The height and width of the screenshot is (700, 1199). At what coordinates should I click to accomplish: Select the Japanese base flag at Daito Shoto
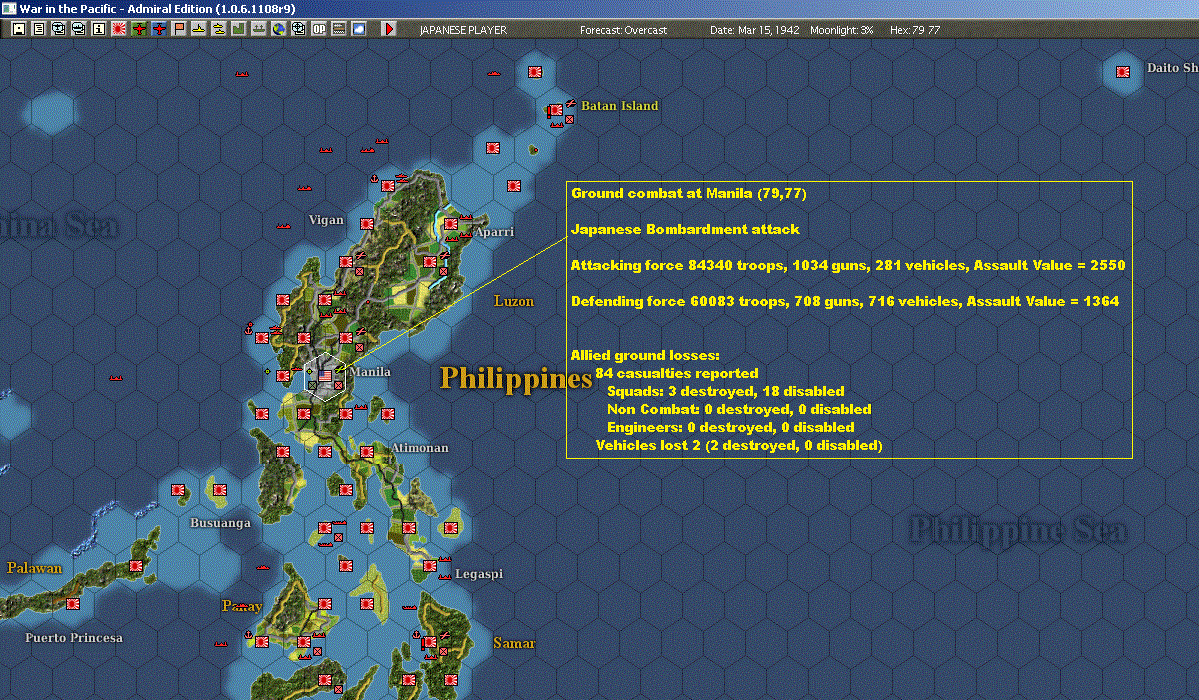1123,72
